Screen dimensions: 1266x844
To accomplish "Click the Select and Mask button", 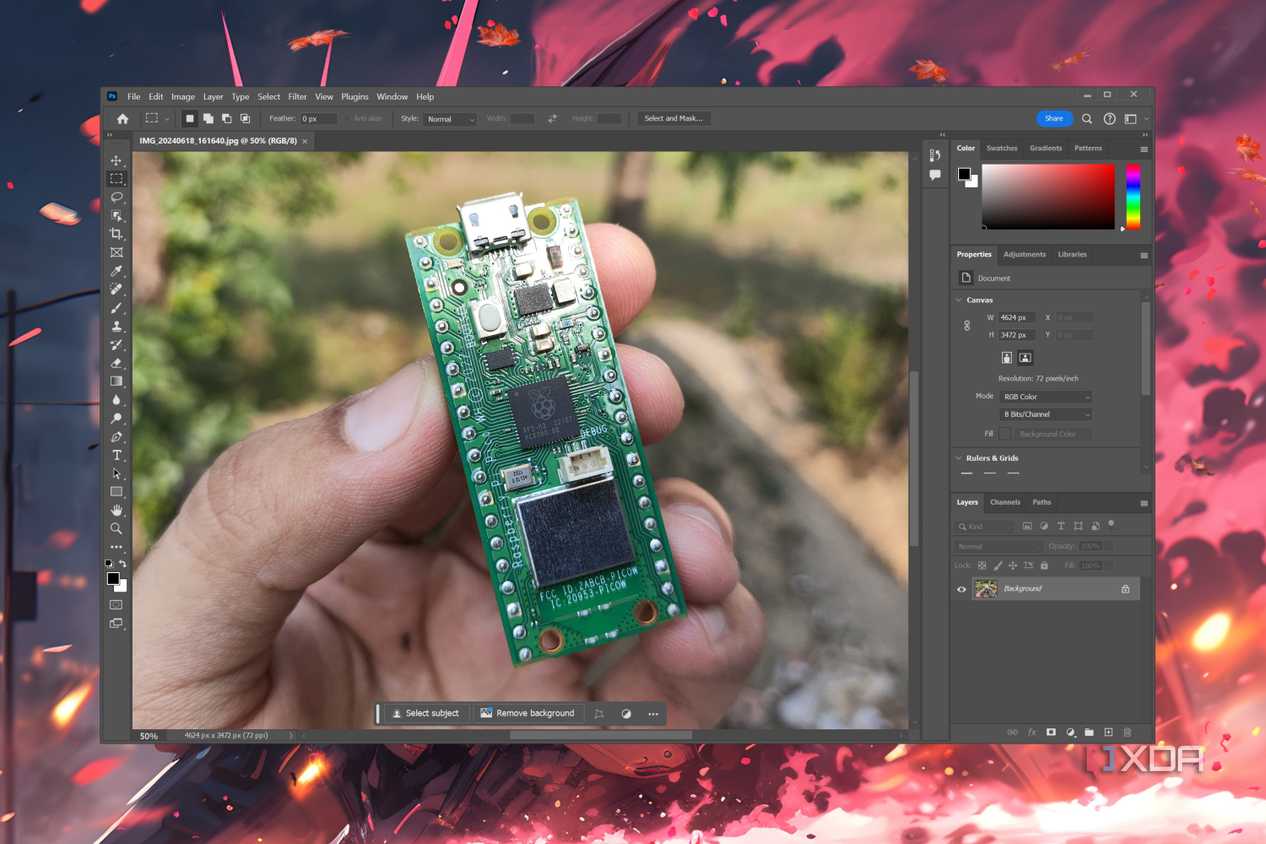I will 673,118.
